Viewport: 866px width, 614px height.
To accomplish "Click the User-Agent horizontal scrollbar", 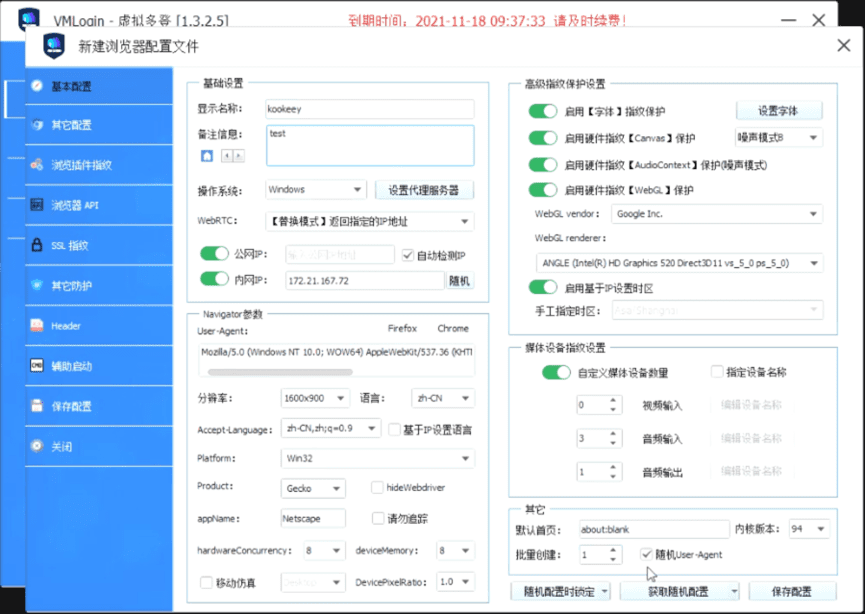I will click(x=280, y=372).
